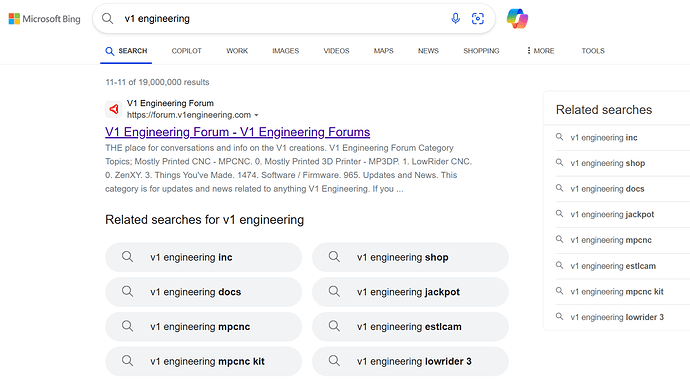This screenshot has width=690, height=386.
Task: Go to the Shopping tab
Action: coord(481,51)
